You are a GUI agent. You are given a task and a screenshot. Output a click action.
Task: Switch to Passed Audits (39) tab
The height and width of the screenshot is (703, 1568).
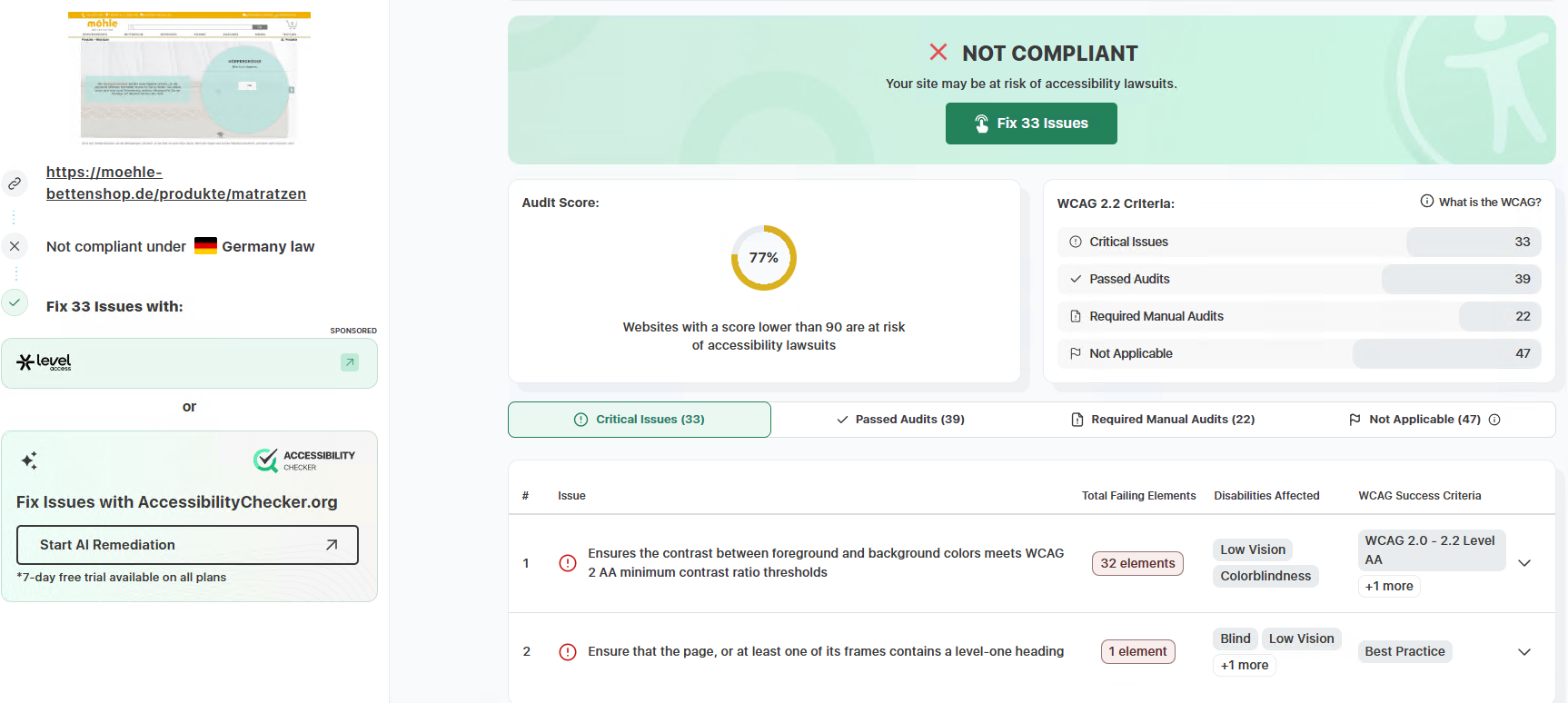[x=900, y=420]
